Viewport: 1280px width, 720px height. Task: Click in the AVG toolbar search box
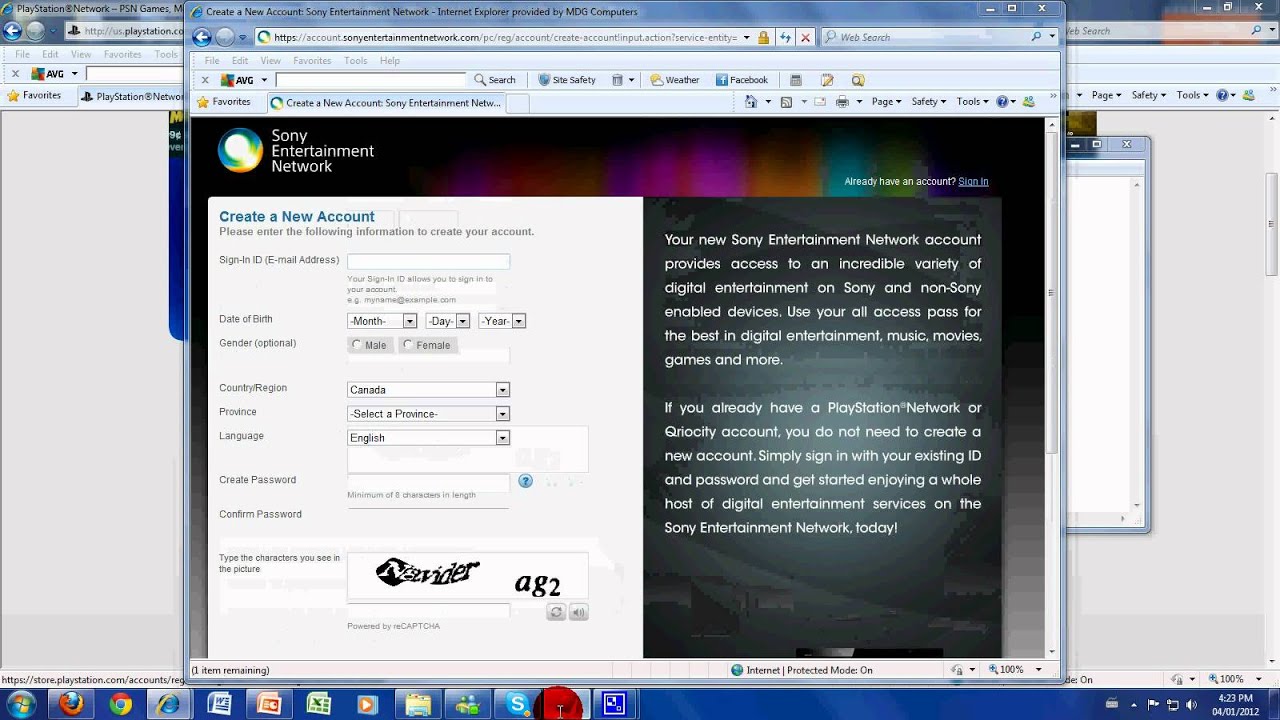click(x=370, y=80)
